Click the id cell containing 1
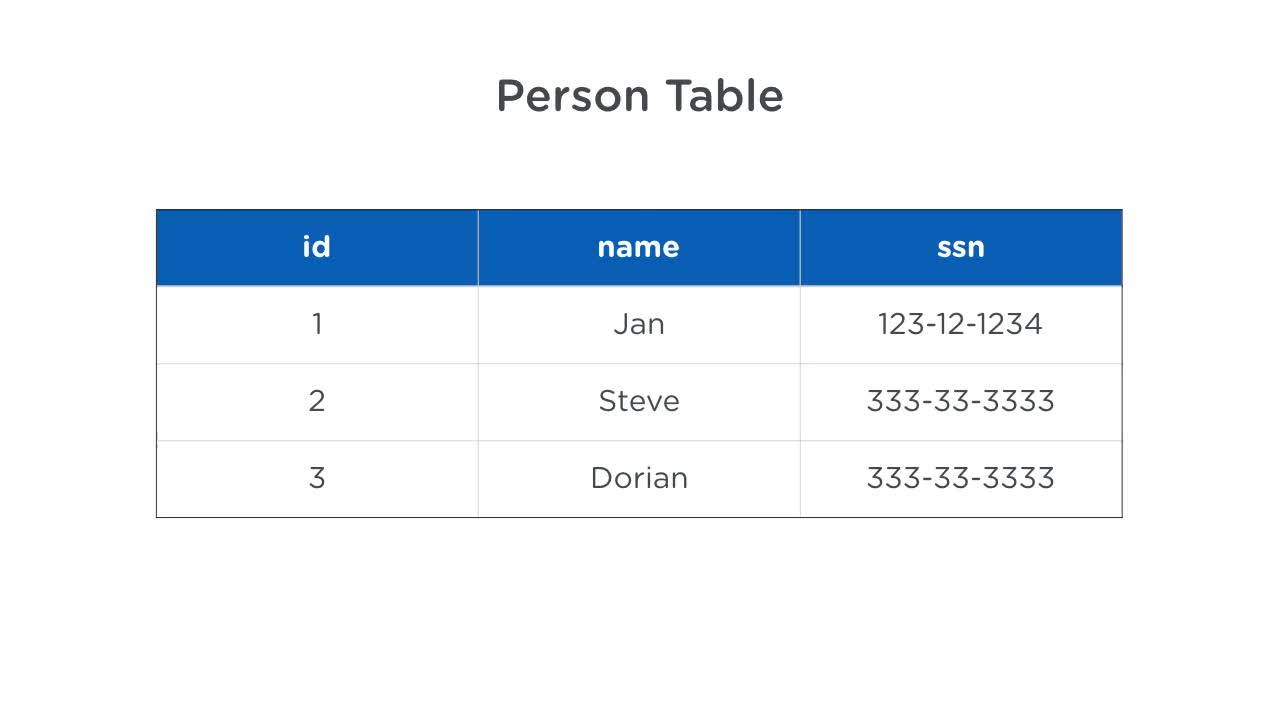Viewport: 1280px width, 720px height. click(317, 324)
